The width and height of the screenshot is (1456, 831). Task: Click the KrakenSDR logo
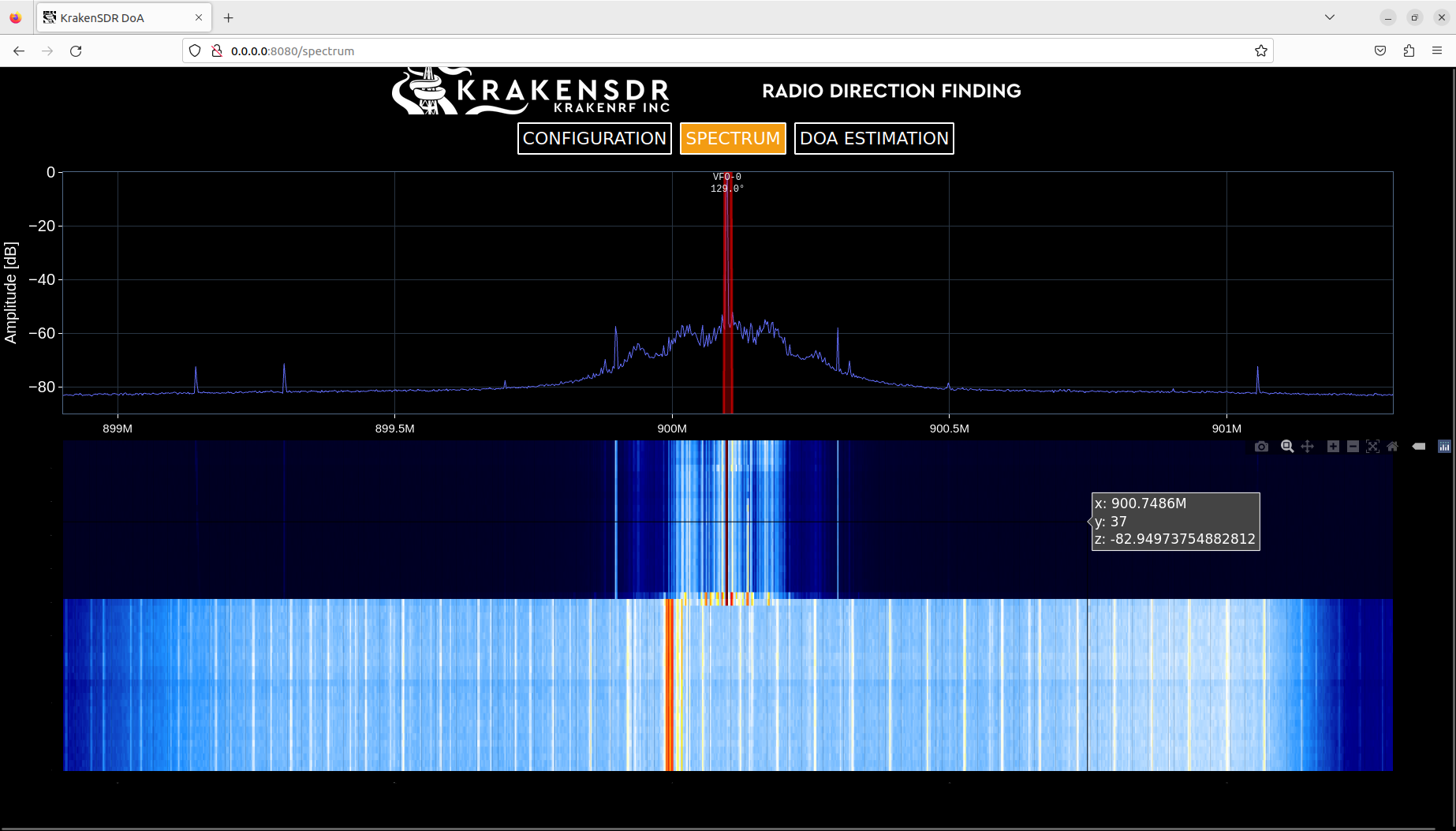(531, 92)
